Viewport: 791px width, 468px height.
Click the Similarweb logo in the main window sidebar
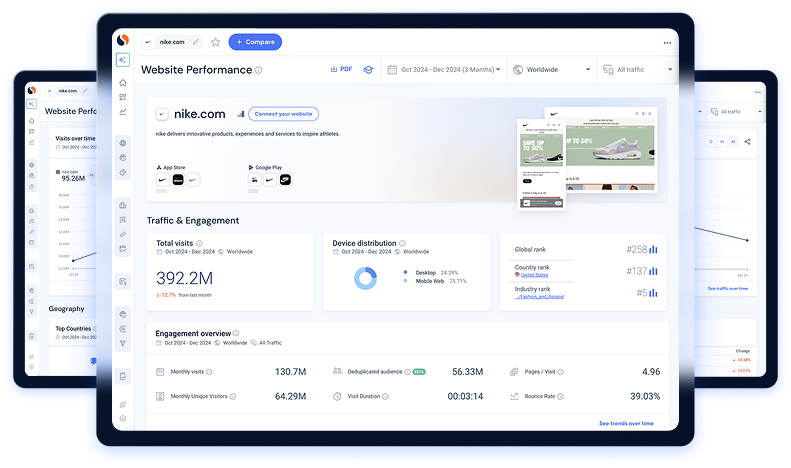123,40
